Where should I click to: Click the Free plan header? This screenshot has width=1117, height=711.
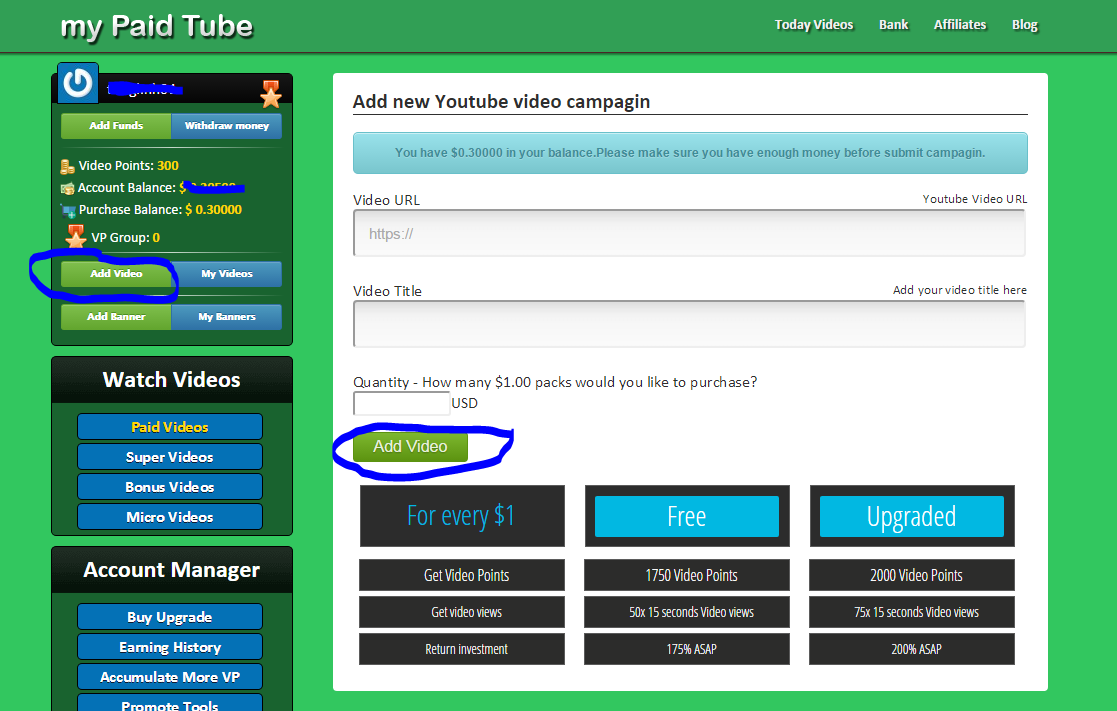point(687,517)
